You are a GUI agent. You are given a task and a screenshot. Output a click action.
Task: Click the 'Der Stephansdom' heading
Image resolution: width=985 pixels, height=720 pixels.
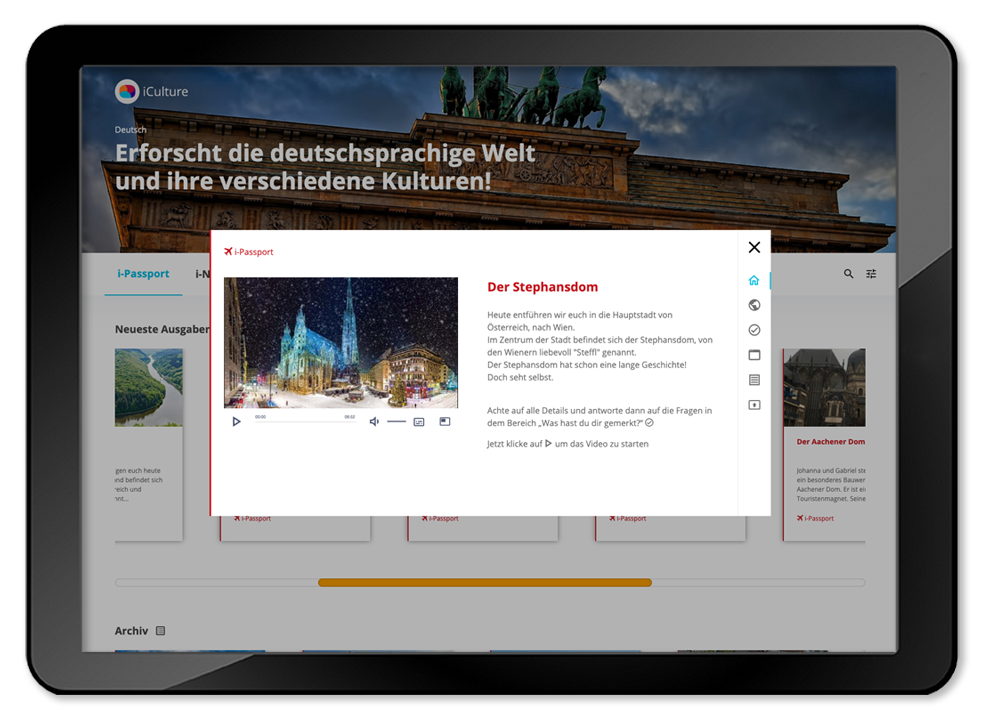click(x=543, y=287)
